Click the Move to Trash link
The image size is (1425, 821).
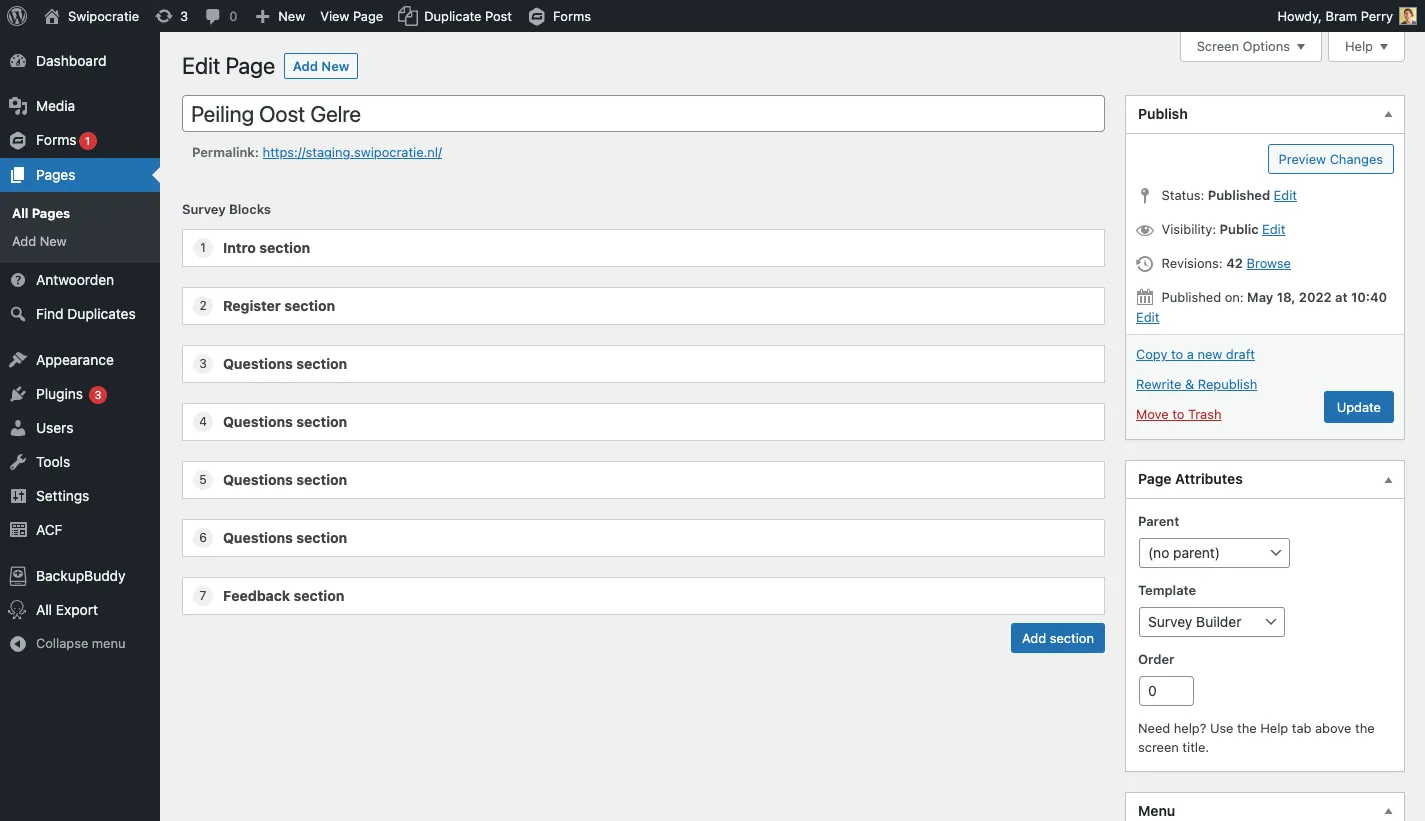[1178, 414]
